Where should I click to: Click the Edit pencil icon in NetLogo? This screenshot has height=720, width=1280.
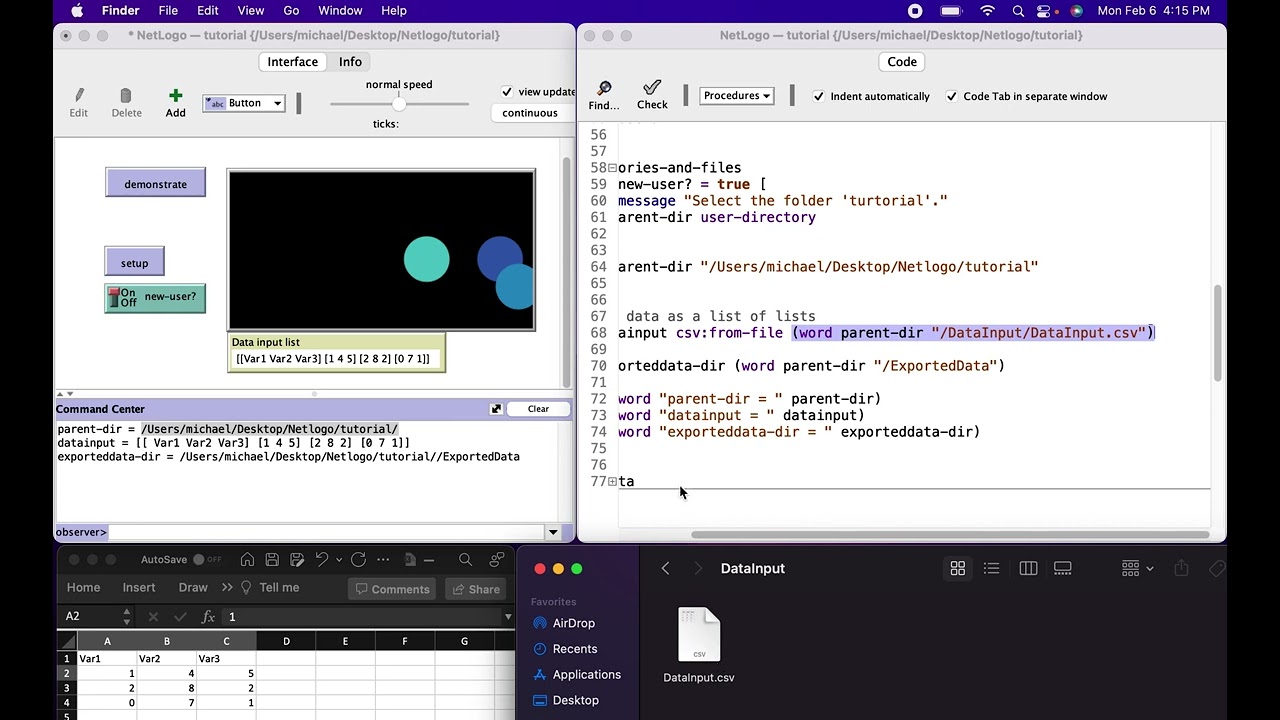click(x=79, y=96)
